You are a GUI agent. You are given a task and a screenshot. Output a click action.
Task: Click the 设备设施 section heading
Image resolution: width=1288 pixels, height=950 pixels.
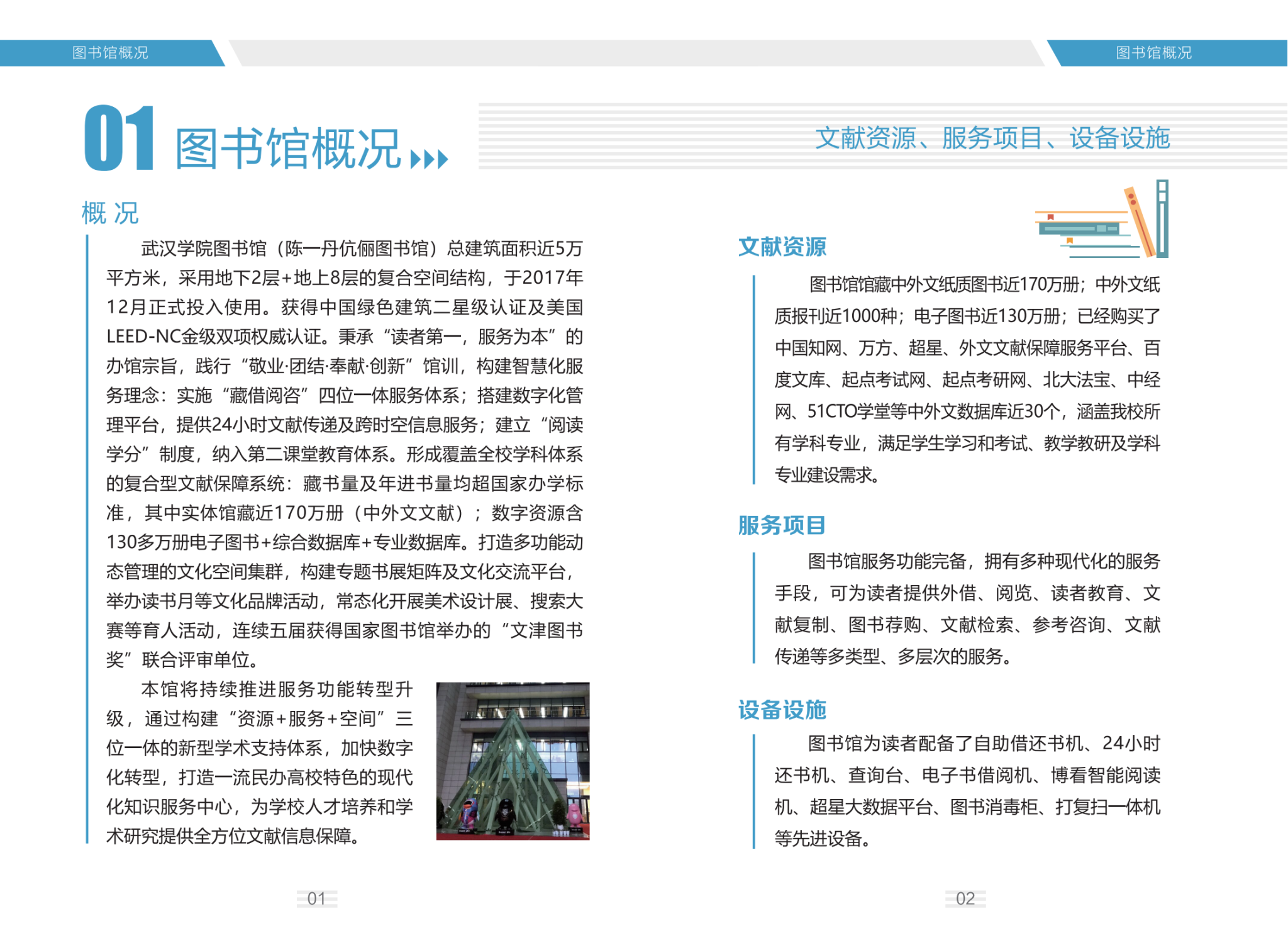pyautogui.click(x=782, y=710)
